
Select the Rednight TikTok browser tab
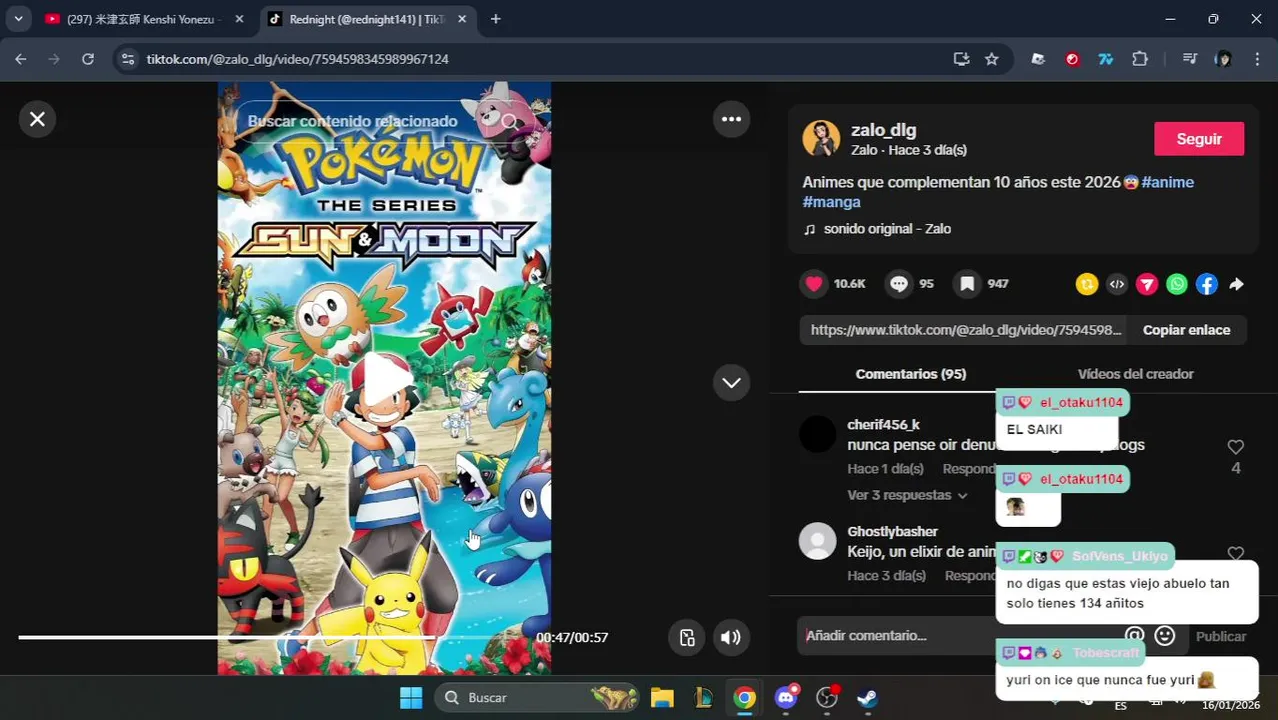pyautogui.click(x=367, y=19)
